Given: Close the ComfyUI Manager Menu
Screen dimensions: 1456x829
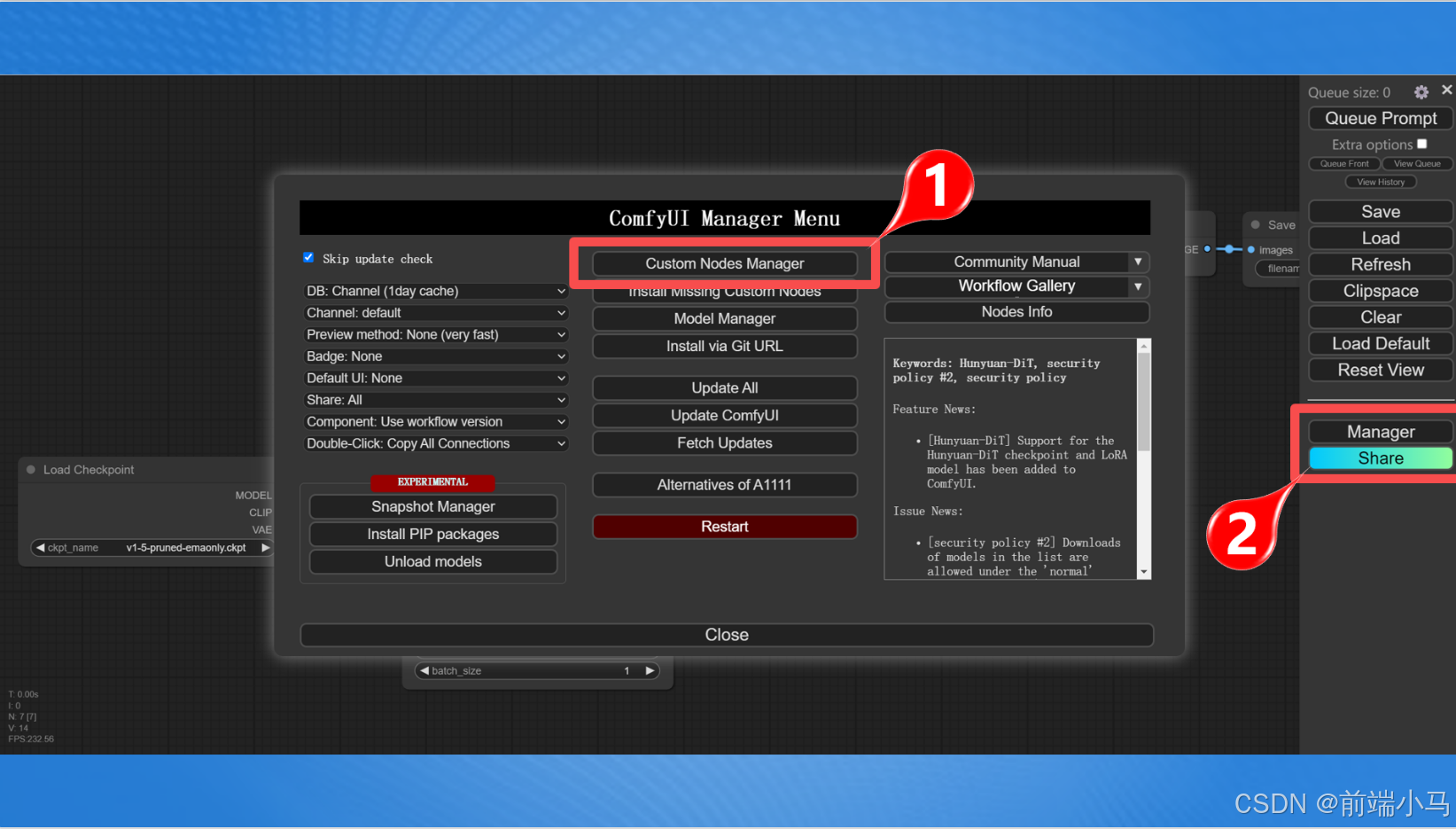Looking at the screenshot, I should tap(727, 635).
